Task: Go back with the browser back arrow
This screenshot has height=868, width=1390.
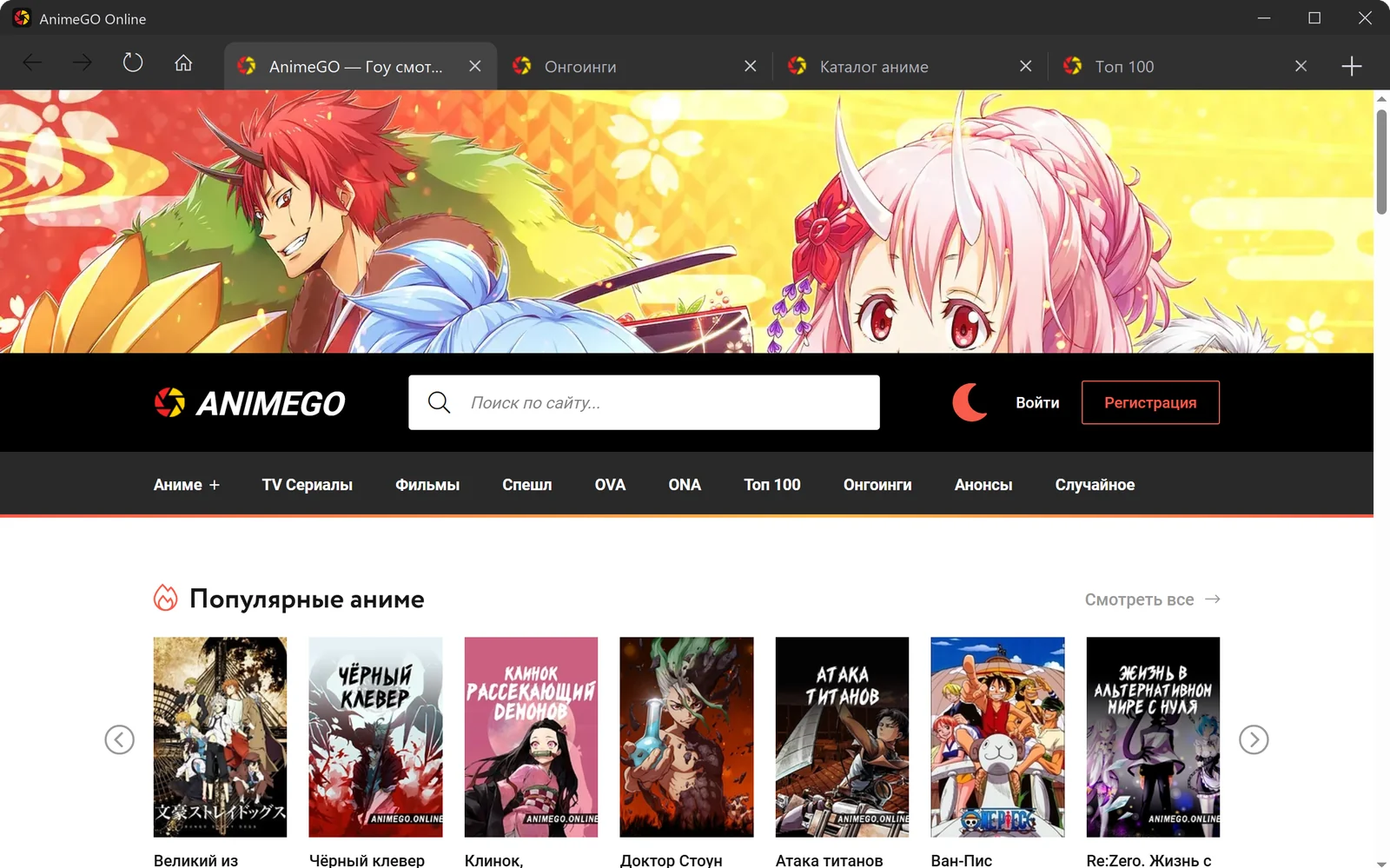Action: point(32,63)
